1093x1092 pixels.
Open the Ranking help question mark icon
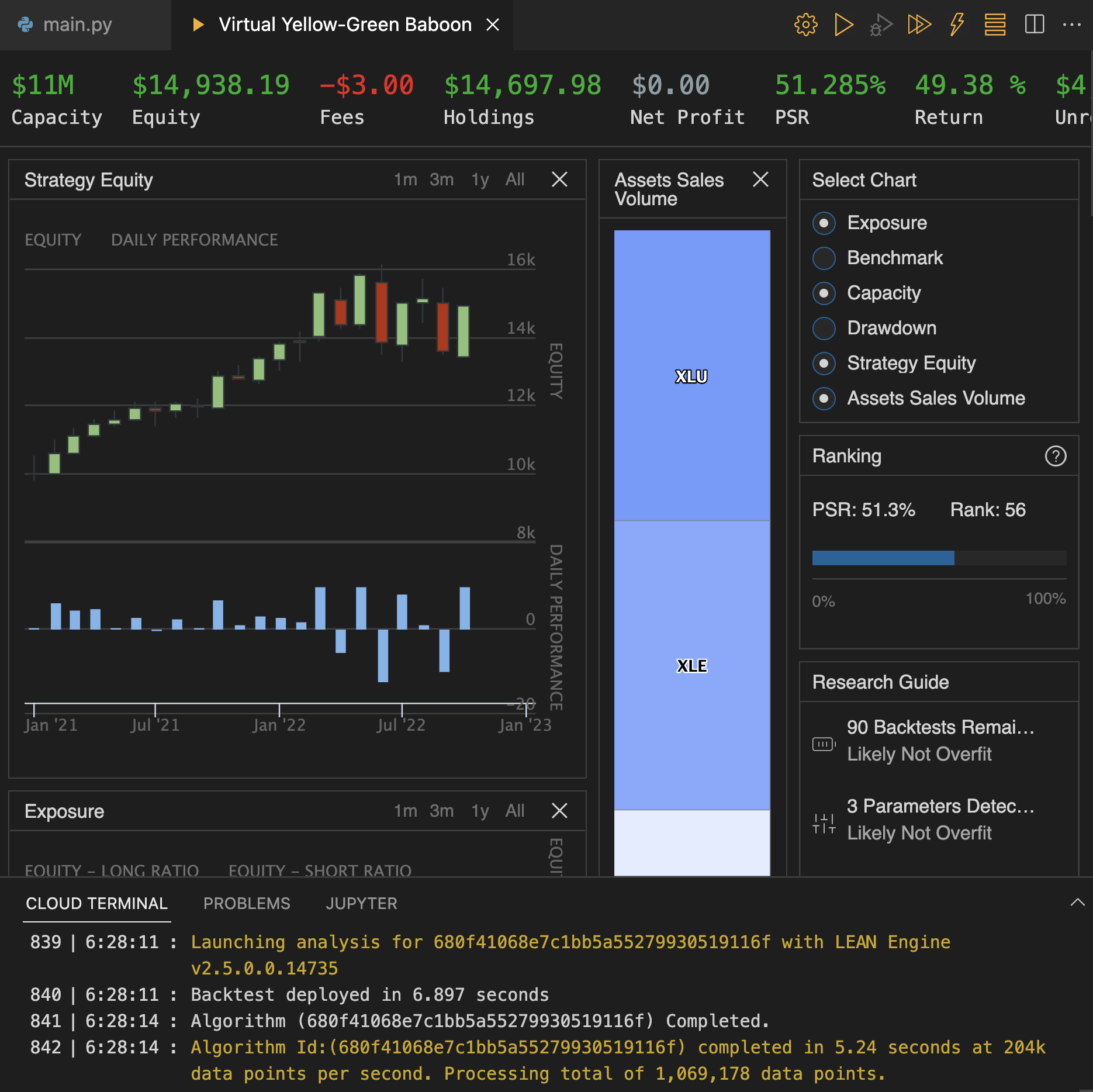[1056, 457]
